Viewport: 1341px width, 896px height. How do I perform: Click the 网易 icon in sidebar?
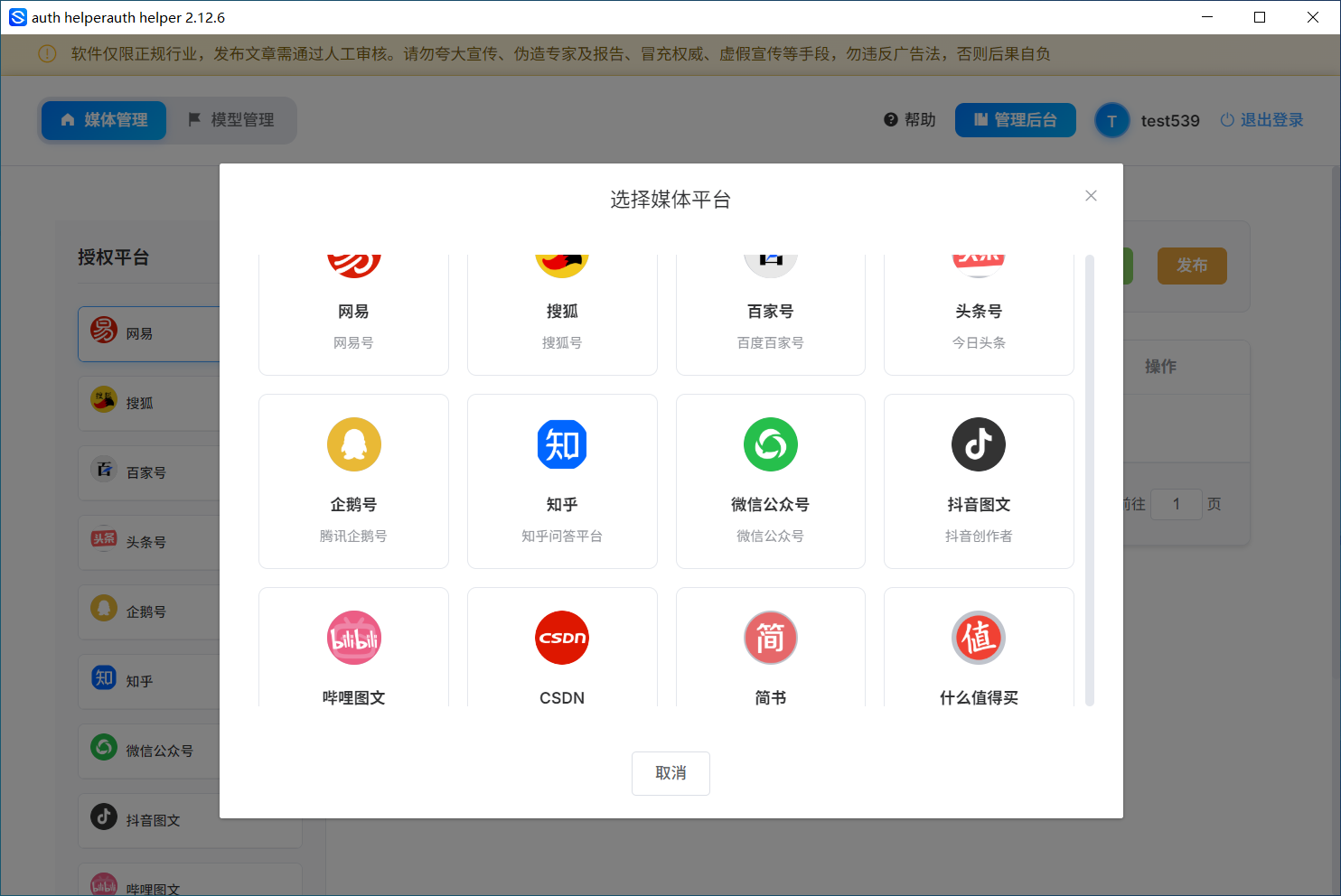[x=104, y=330]
